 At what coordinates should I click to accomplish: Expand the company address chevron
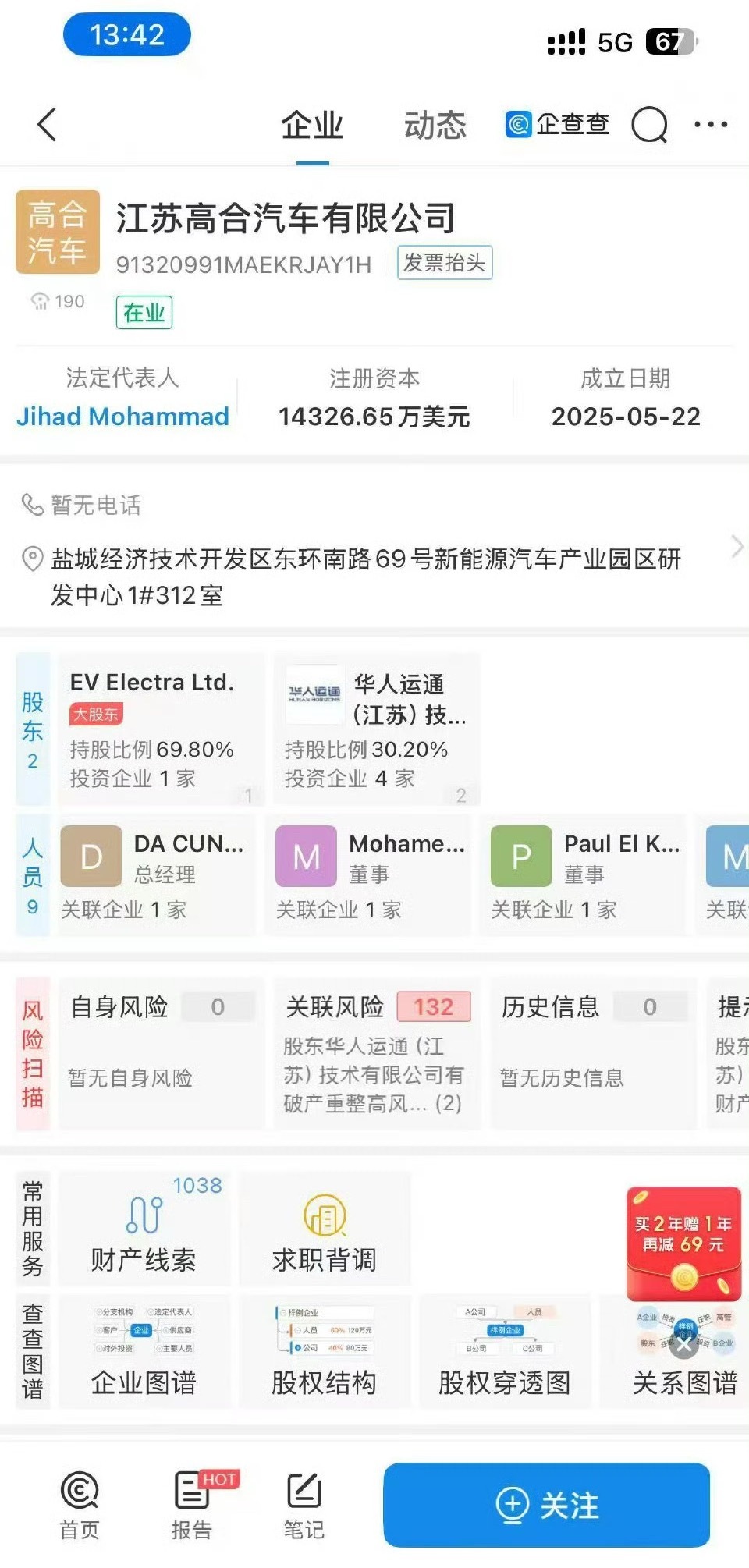click(x=737, y=547)
